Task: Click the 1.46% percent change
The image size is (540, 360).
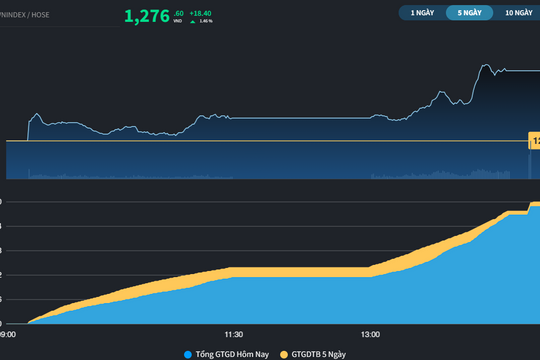Action: 206,21
